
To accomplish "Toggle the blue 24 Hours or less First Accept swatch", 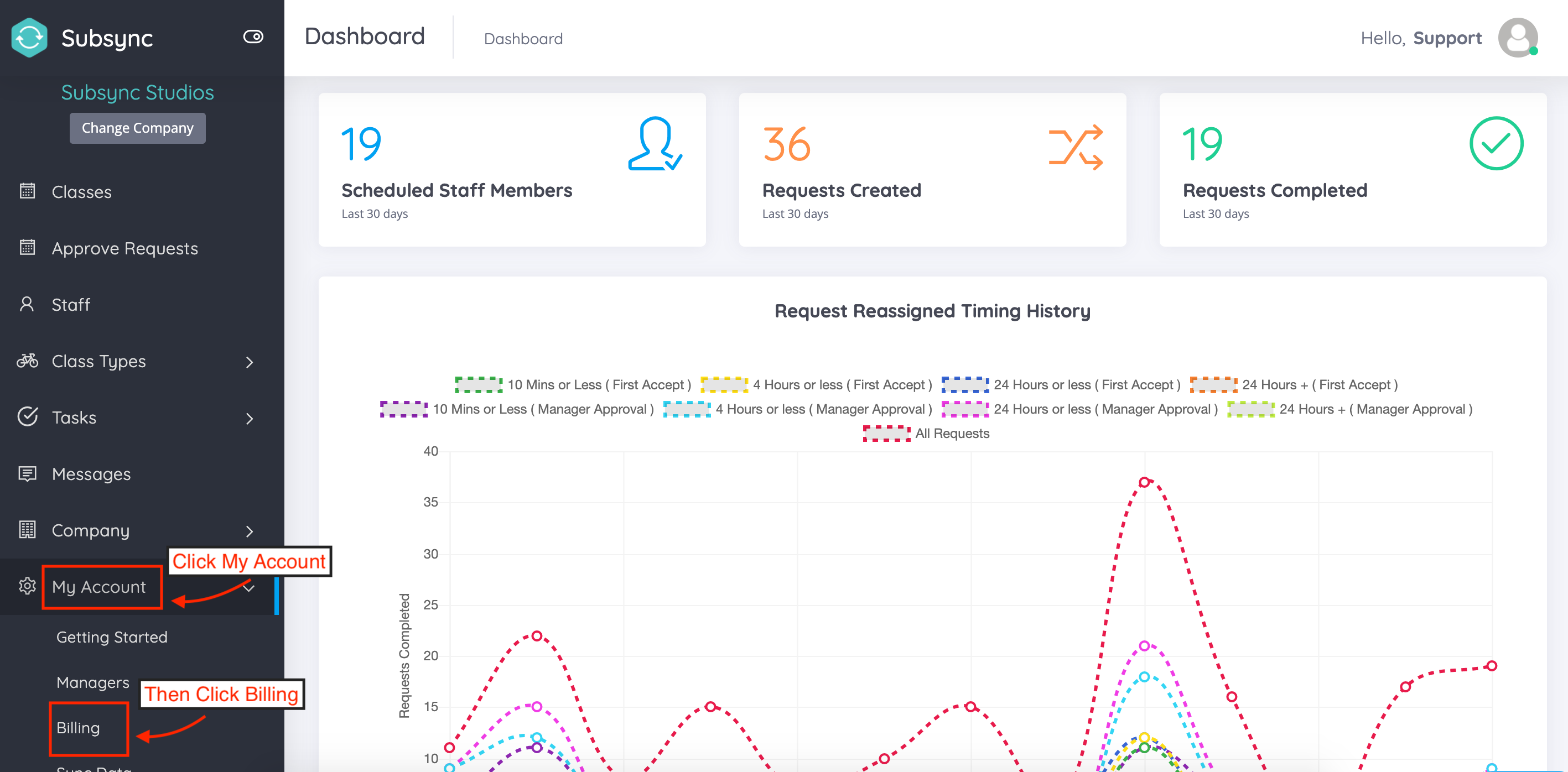I will 965,384.
